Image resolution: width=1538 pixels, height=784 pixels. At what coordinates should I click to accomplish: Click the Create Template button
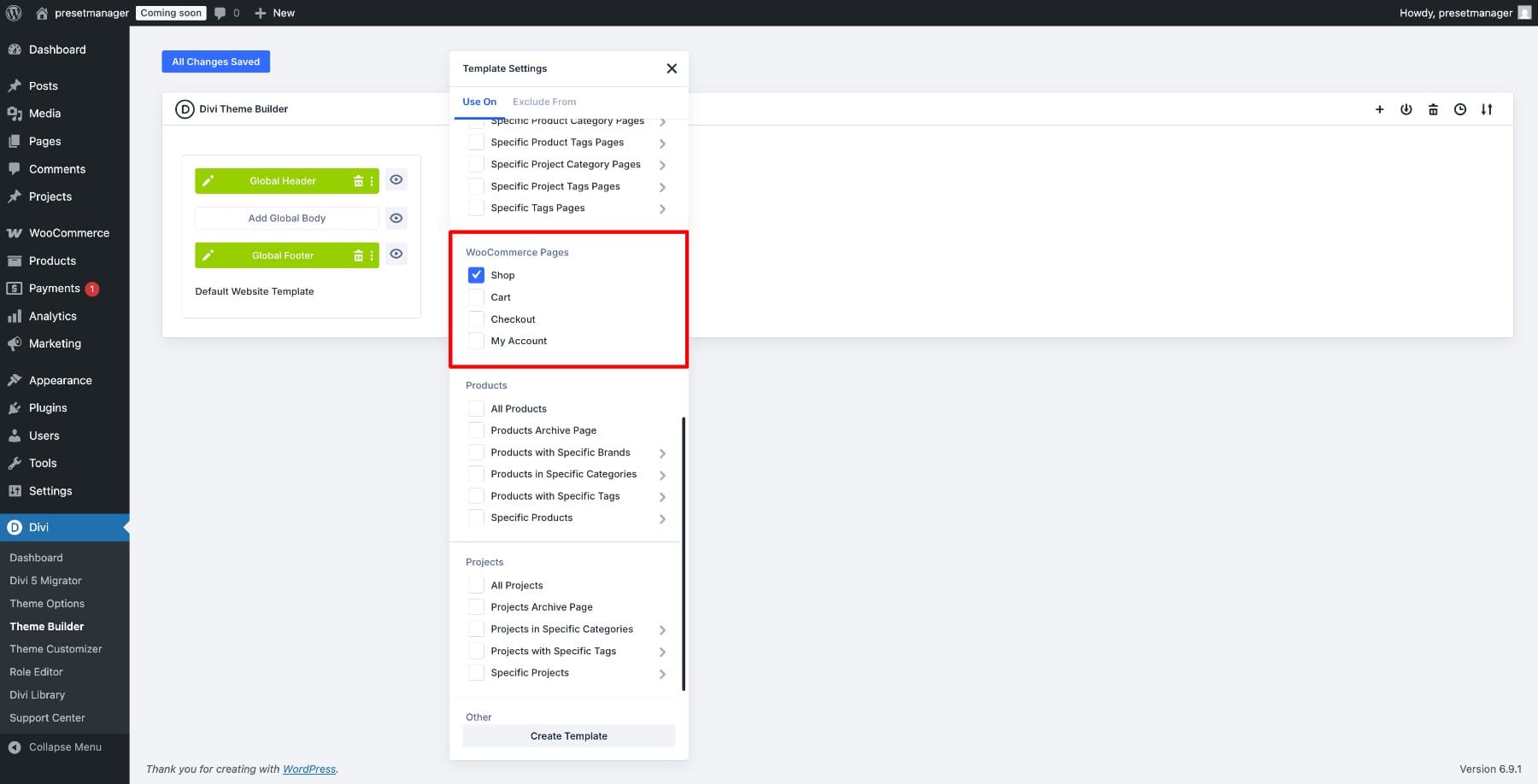pyautogui.click(x=568, y=736)
